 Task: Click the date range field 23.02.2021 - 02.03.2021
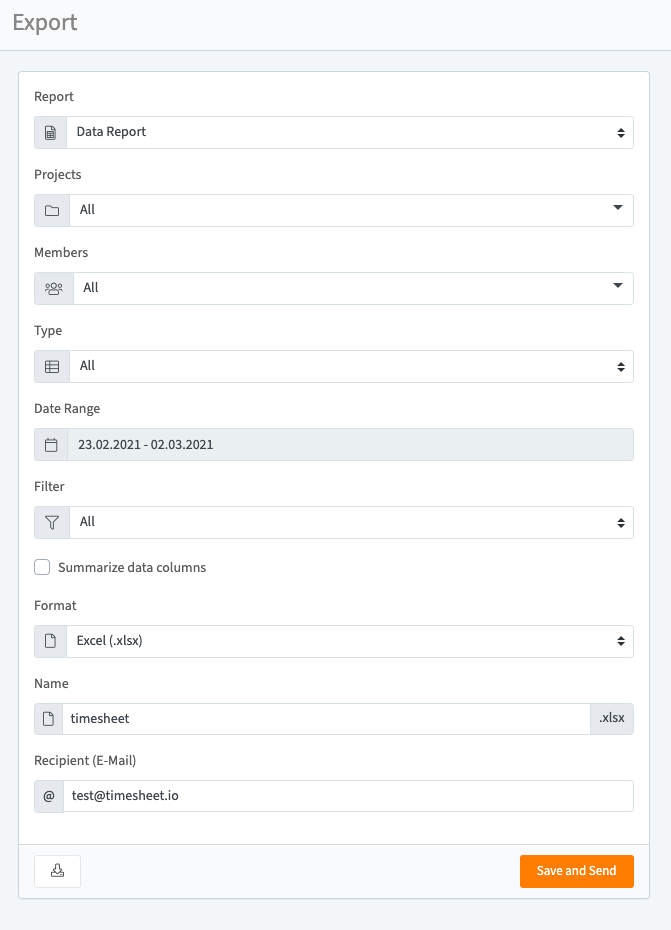349,444
